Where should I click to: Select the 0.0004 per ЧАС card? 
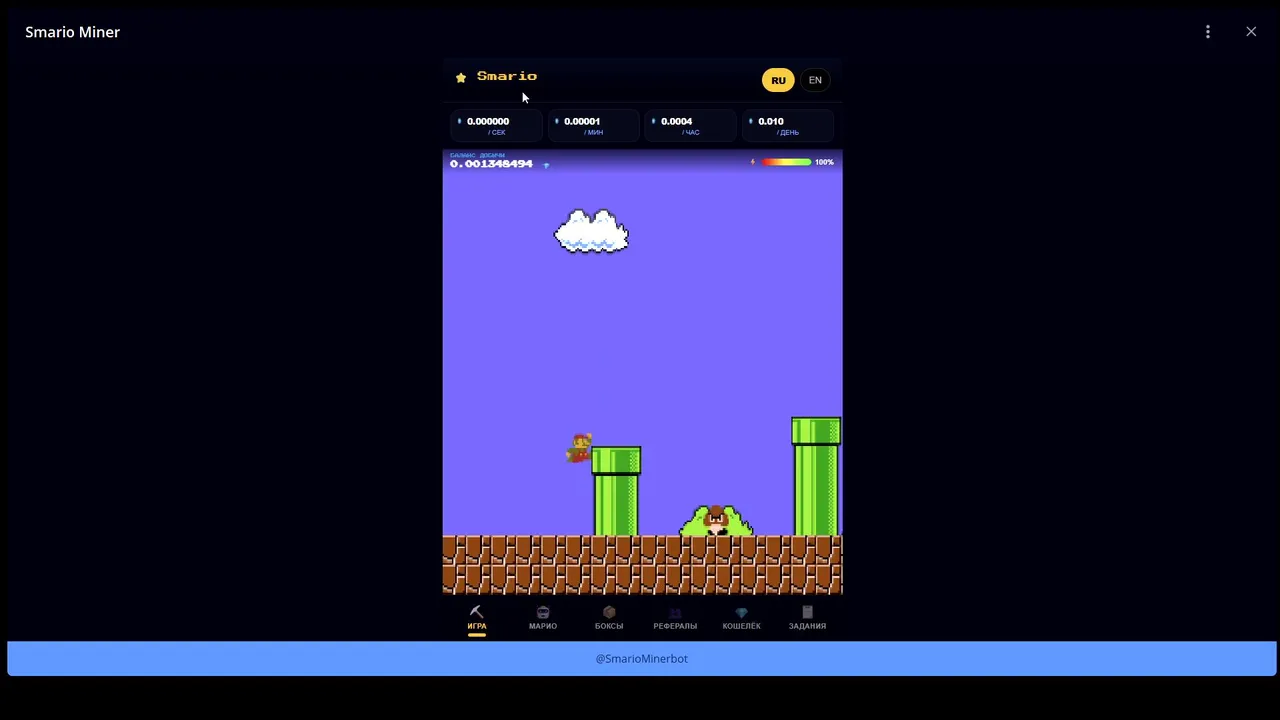tap(690, 125)
